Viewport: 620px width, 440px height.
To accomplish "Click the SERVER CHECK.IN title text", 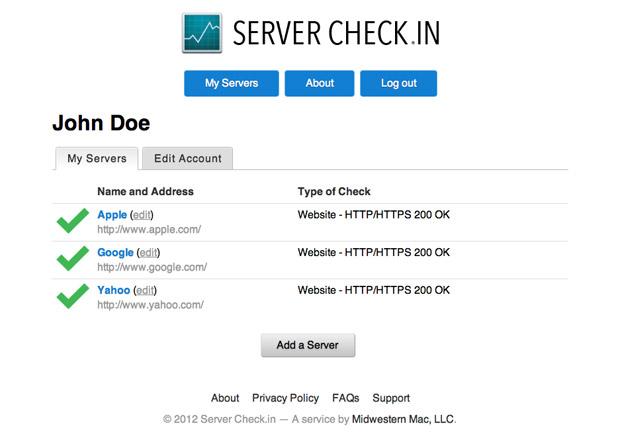I will 336,33.
